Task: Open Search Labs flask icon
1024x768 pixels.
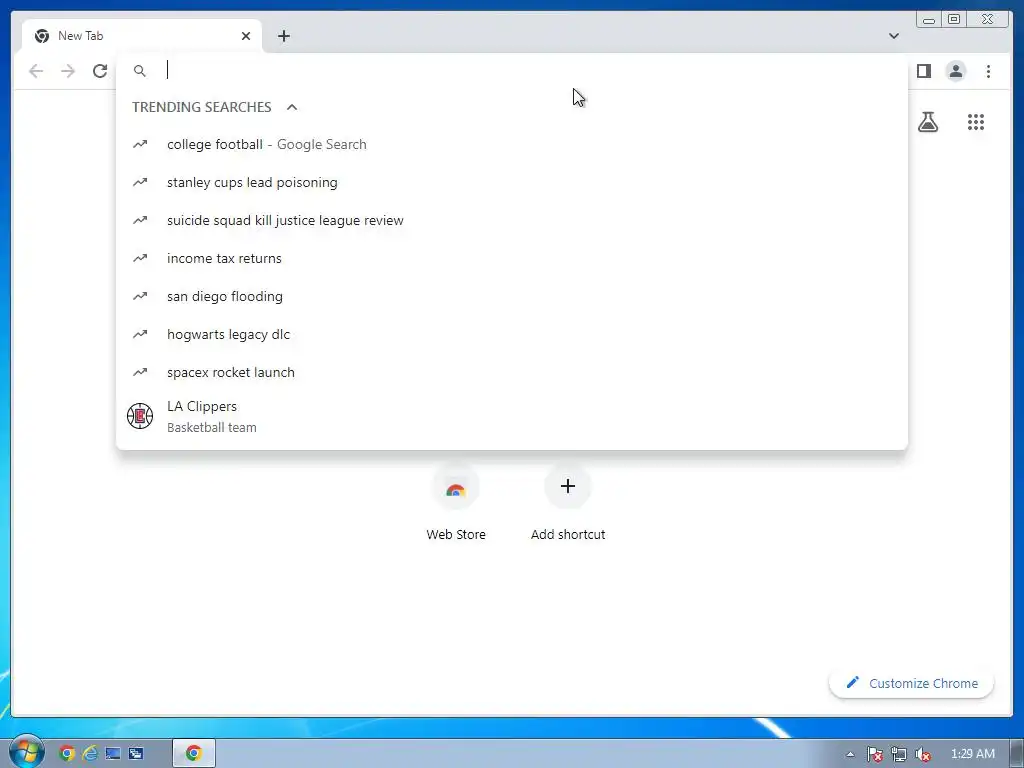Action: 927,122
